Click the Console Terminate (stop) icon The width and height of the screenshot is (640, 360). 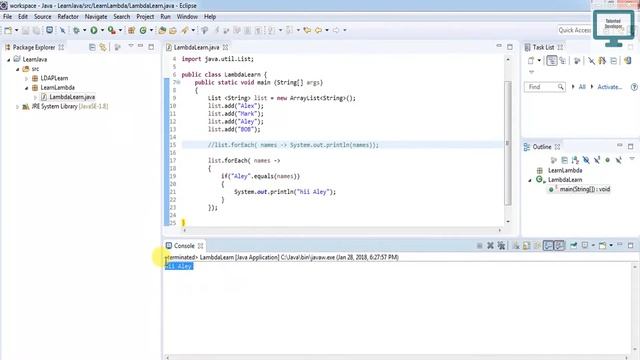coord(480,246)
